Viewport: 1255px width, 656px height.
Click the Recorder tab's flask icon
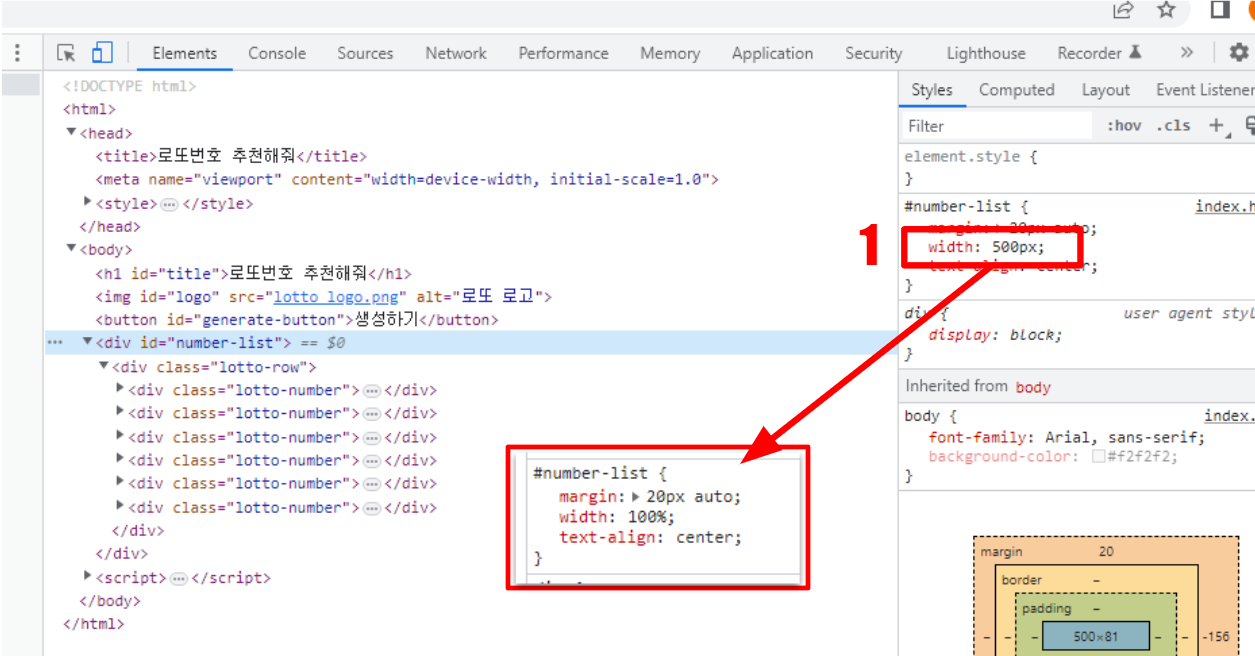(x=1135, y=53)
